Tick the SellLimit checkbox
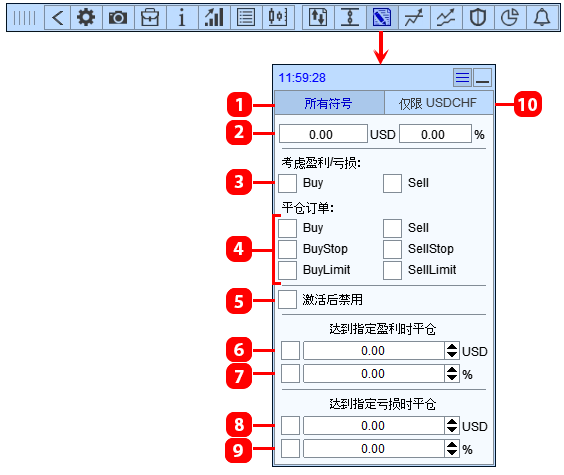This screenshot has width=564, height=475. click(x=392, y=270)
